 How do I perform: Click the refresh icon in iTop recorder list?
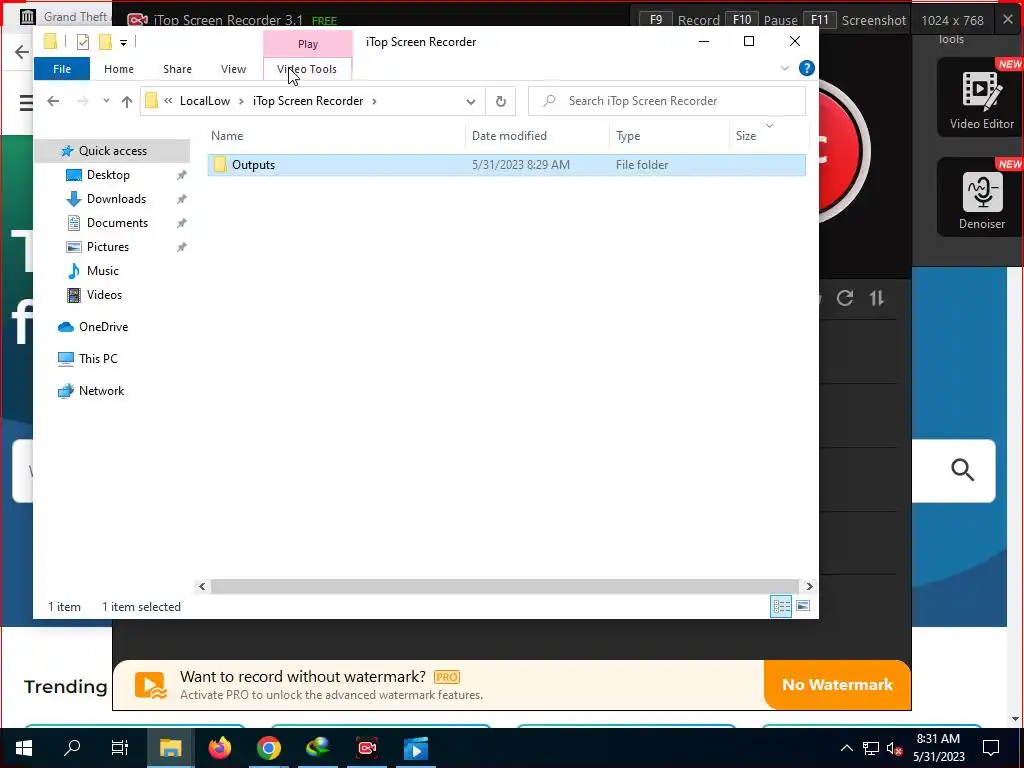[x=844, y=298]
